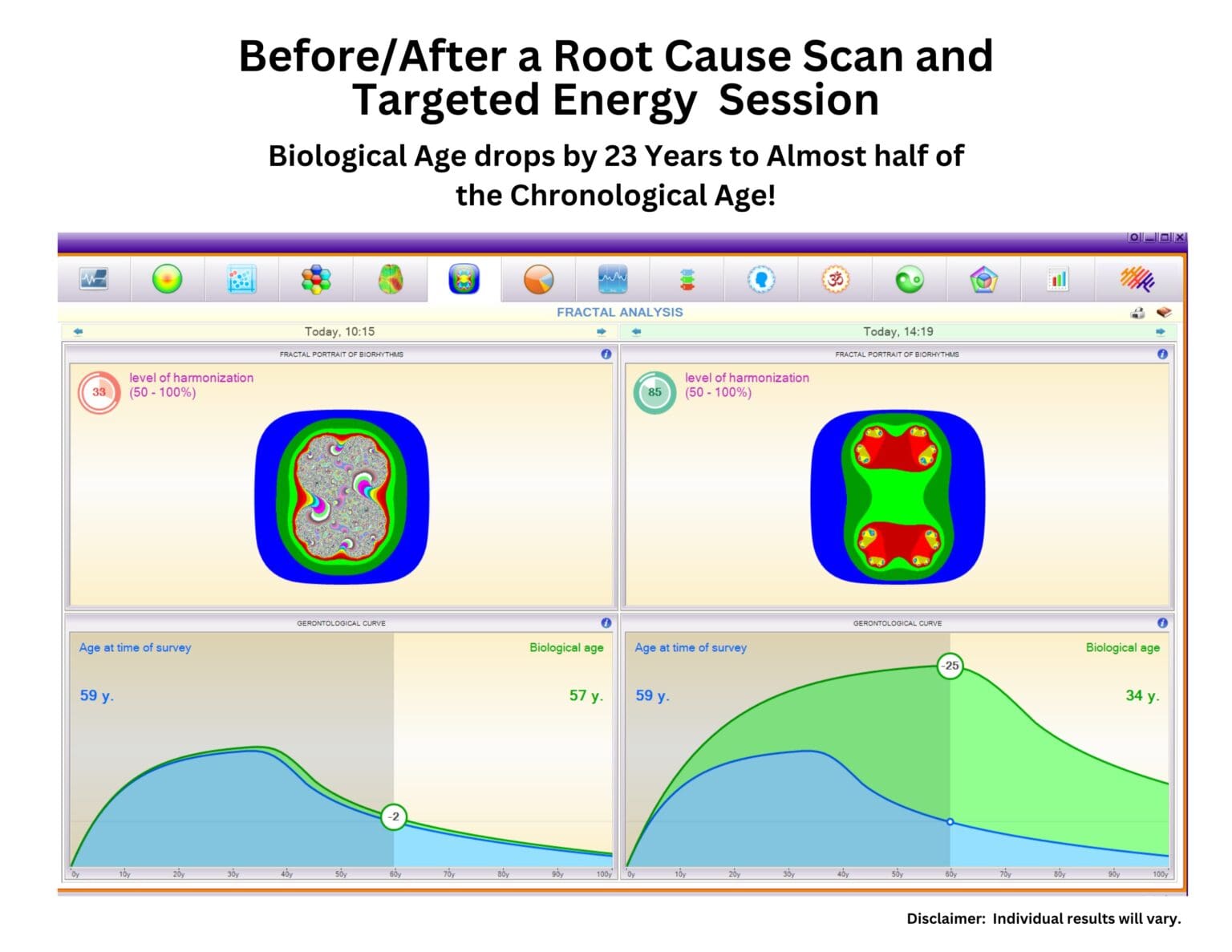Navigate back from the 10:15 session

pos(76,330)
